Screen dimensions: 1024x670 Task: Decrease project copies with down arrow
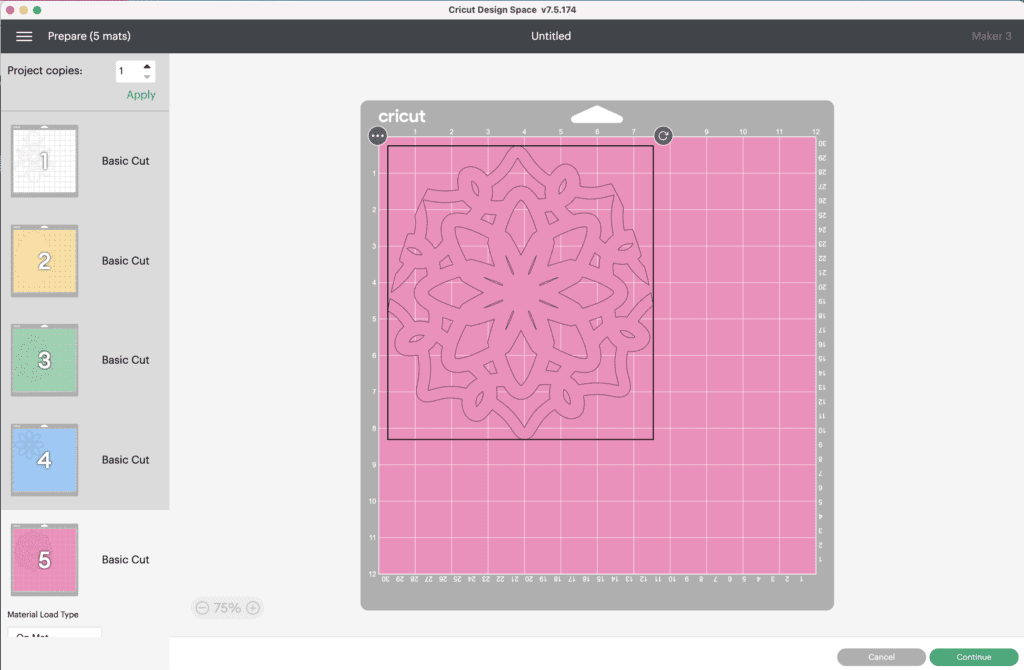[x=147, y=76]
